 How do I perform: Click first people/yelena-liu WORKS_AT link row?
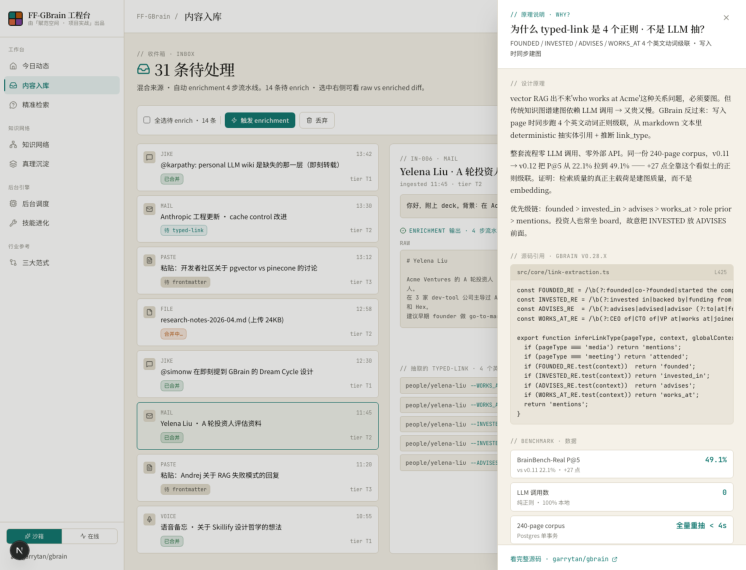[449, 386]
